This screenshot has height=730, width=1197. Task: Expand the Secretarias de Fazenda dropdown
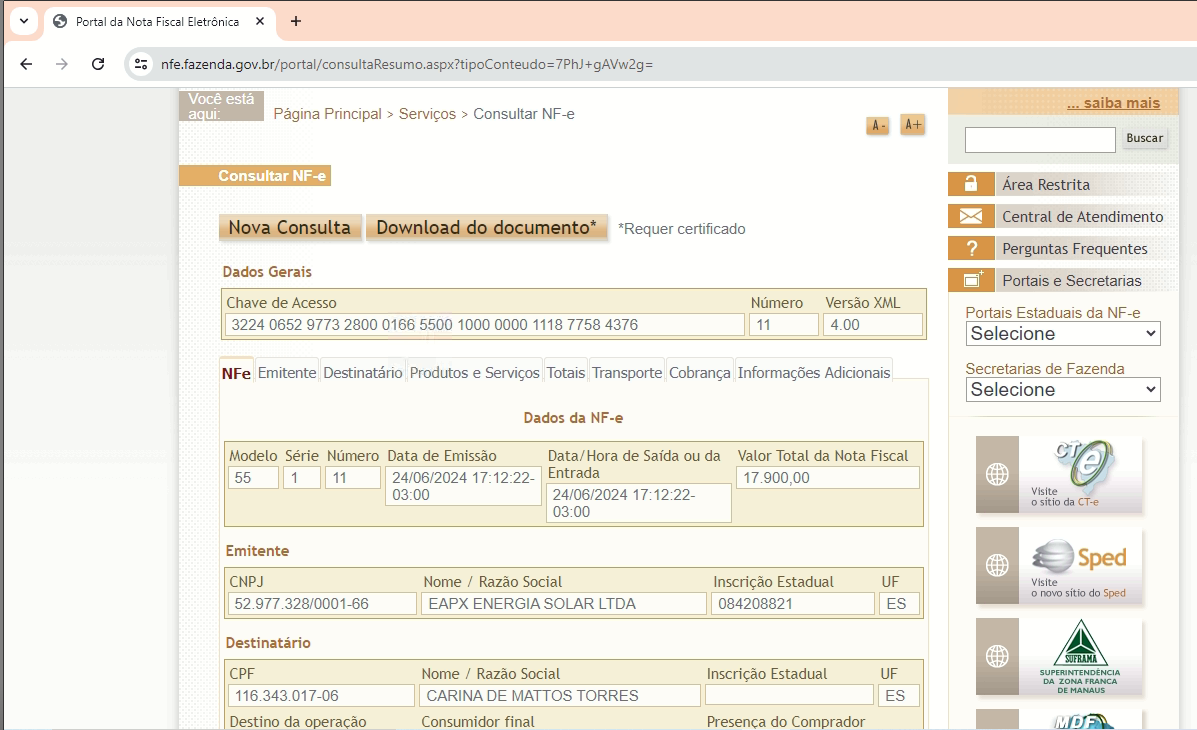click(x=1062, y=390)
